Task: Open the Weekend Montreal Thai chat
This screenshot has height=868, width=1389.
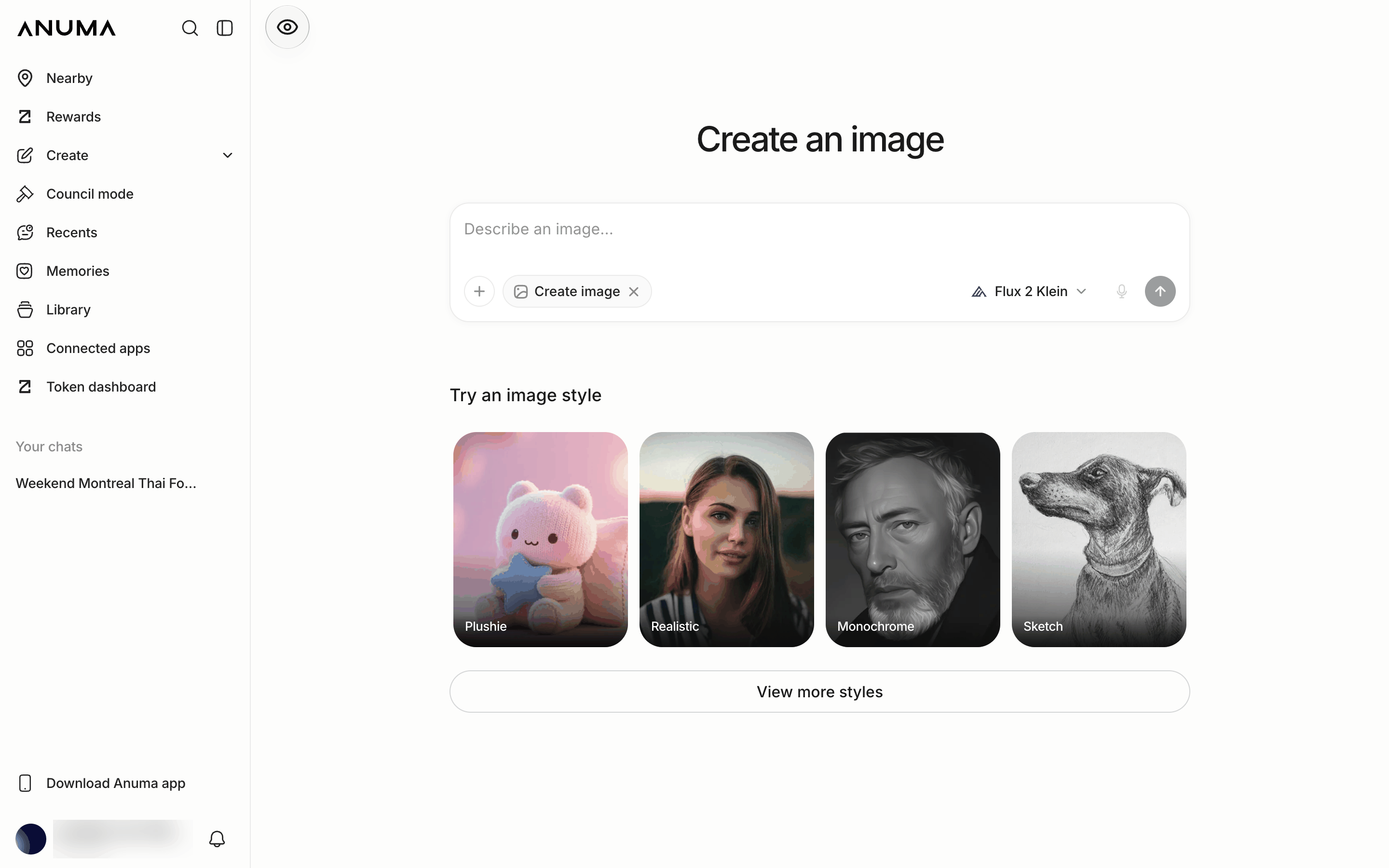Action: tap(106, 483)
